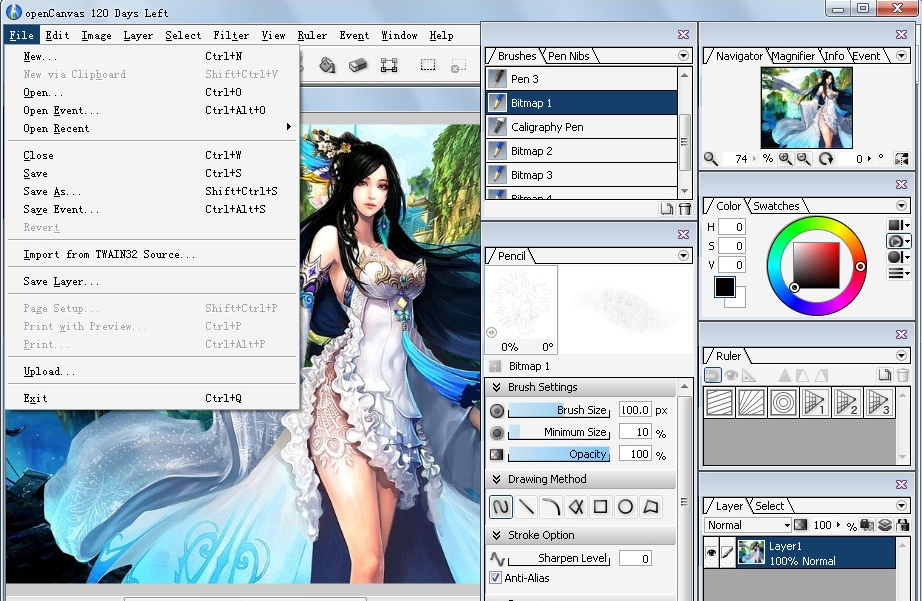Viewport: 922px width, 601px height.
Task: Select the rectangle drawing method
Action: (x=600, y=507)
